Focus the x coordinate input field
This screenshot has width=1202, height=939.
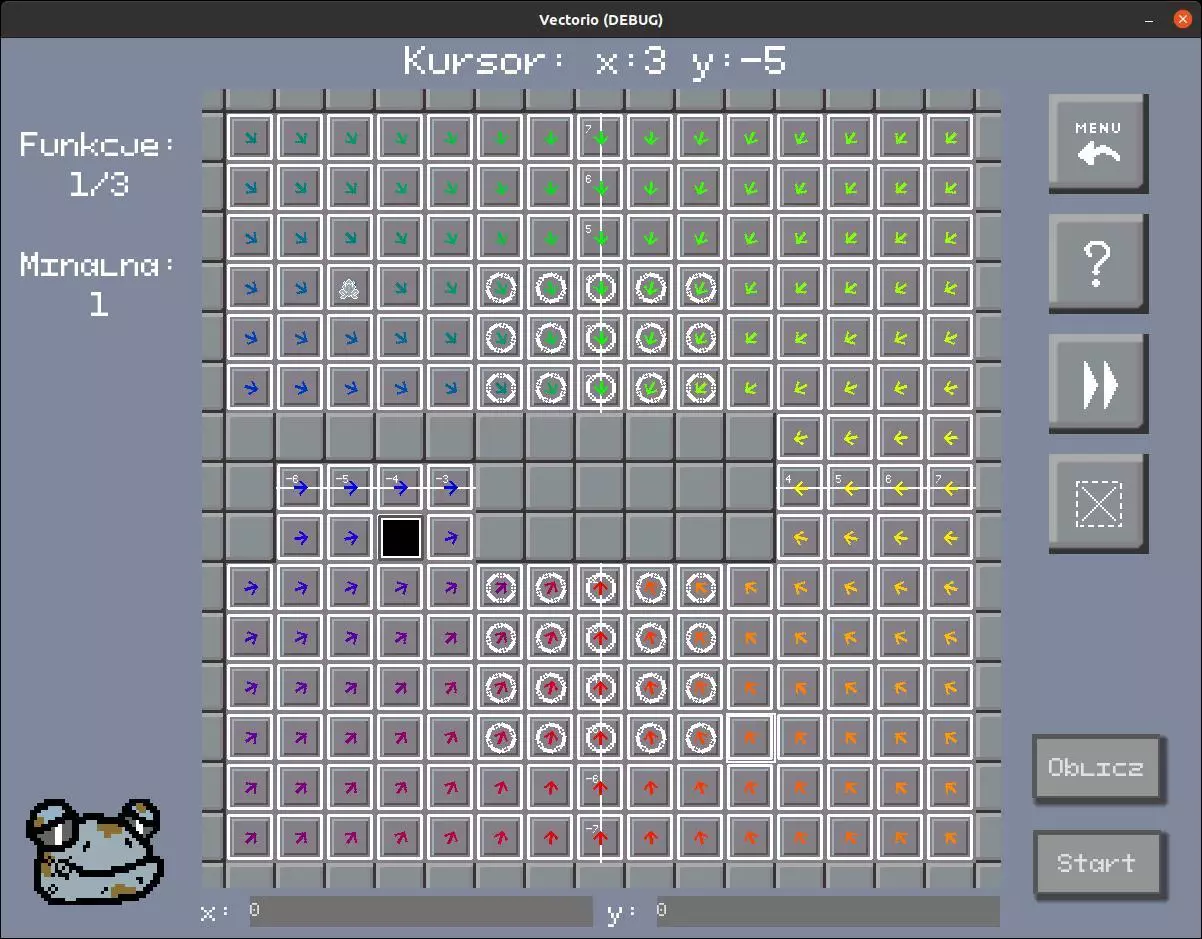420,911
